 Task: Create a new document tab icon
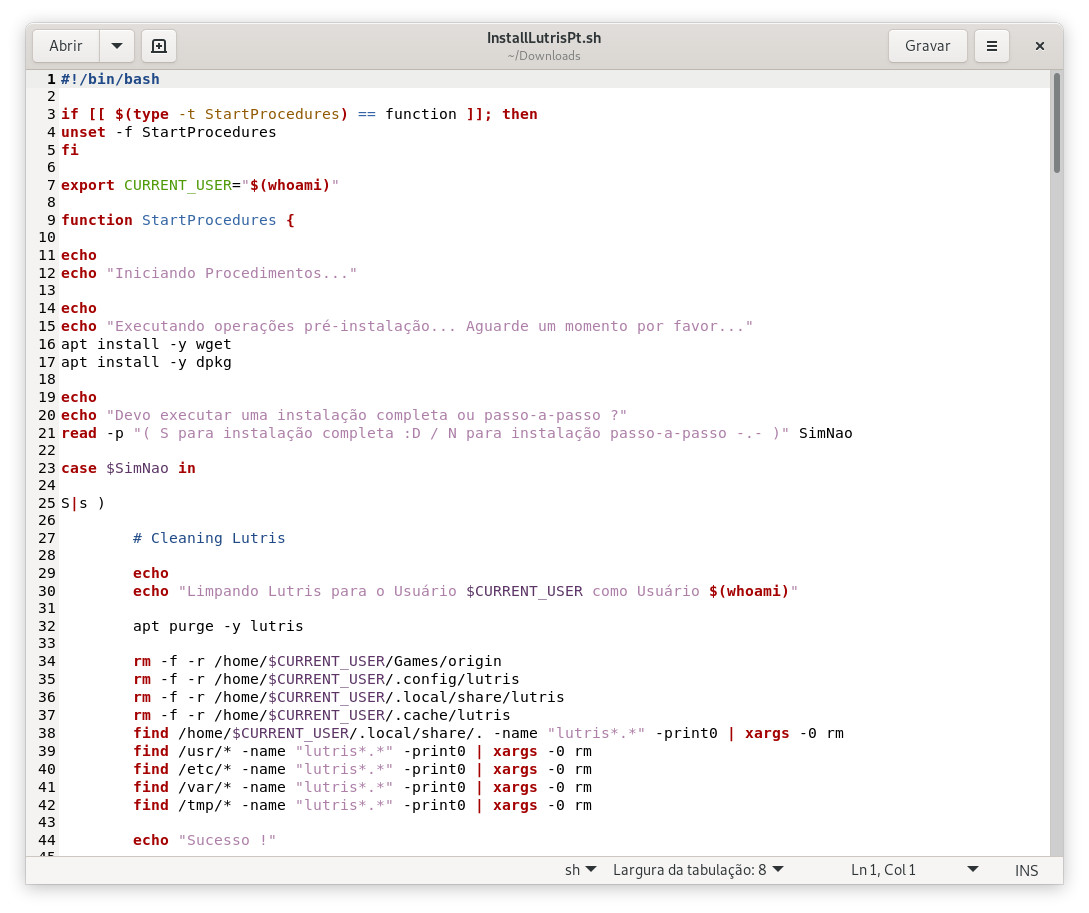(x=159, y=46)
